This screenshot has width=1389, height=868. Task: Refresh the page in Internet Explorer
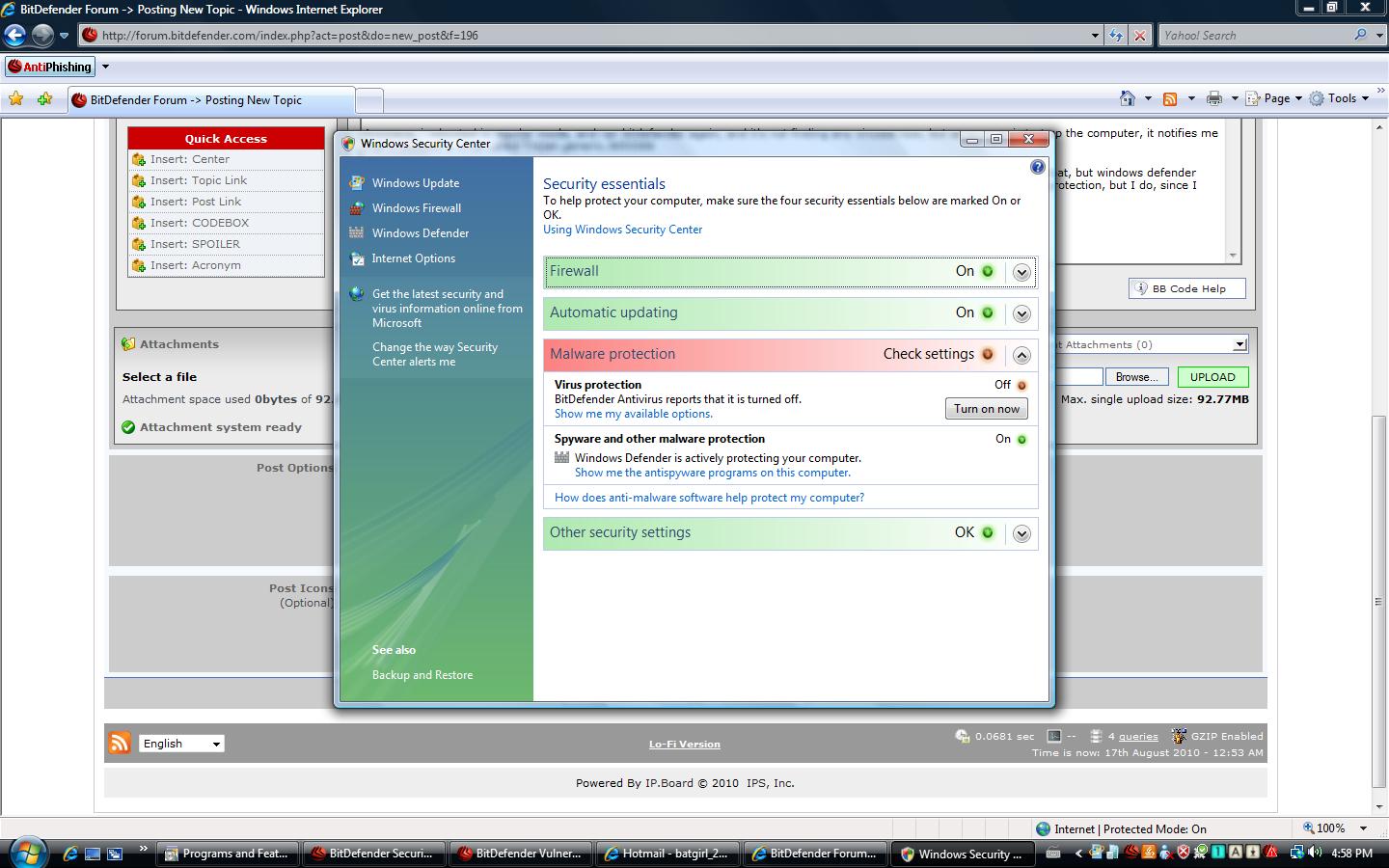click(1116, 36)
